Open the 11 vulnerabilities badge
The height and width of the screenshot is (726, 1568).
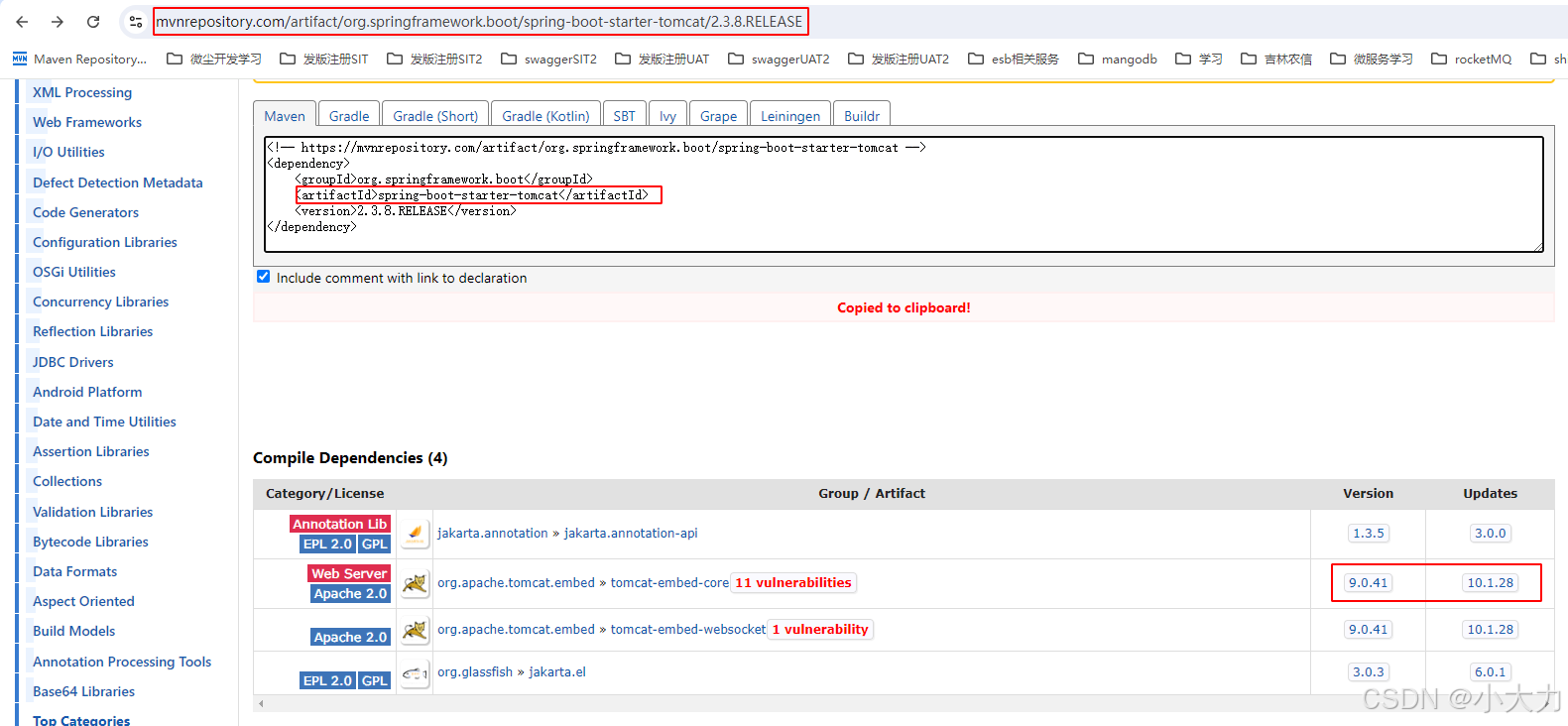coord(793,582)
